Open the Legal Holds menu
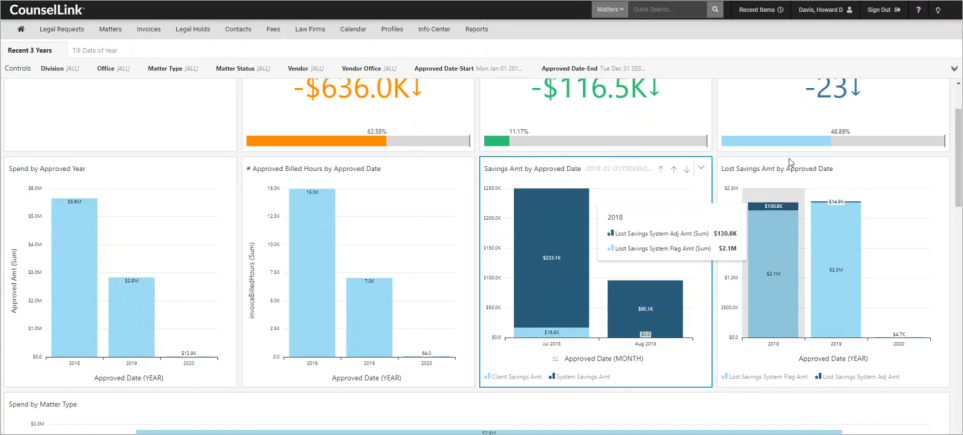The width and height of the screenshot is (963, 435). [x=192, y=29]
